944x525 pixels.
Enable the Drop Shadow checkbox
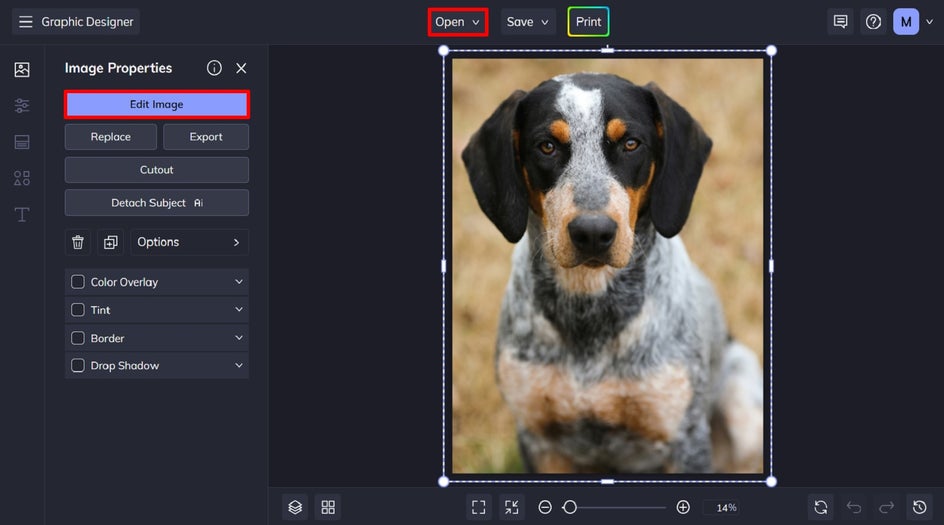point(78,366)
